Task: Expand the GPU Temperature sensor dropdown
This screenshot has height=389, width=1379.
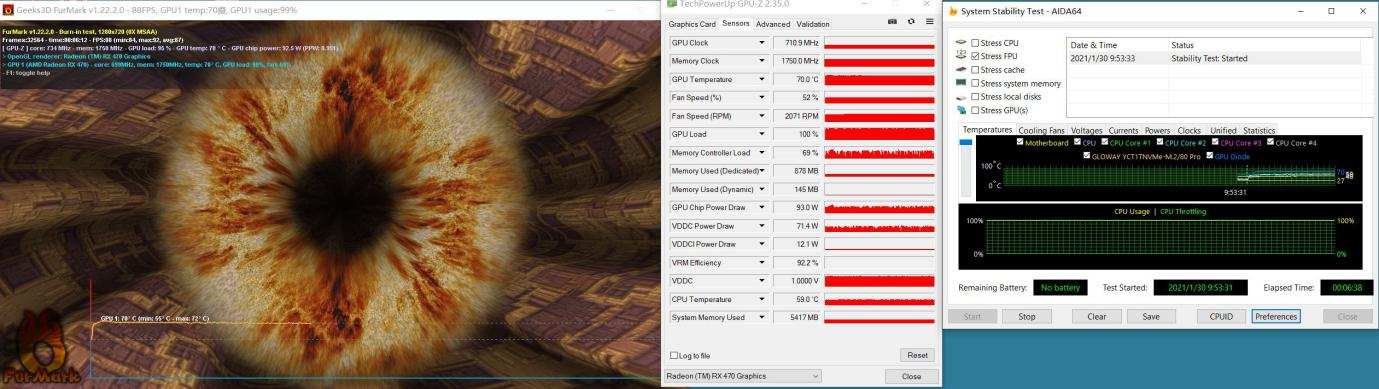Action: 762,79
